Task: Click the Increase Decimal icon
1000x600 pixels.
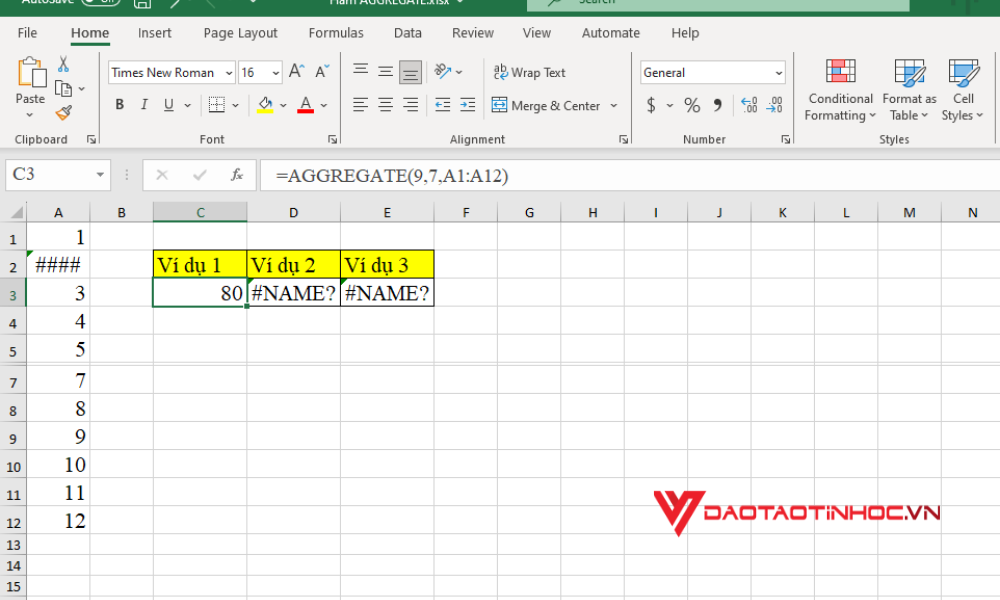Action: [x=748, y=104]
